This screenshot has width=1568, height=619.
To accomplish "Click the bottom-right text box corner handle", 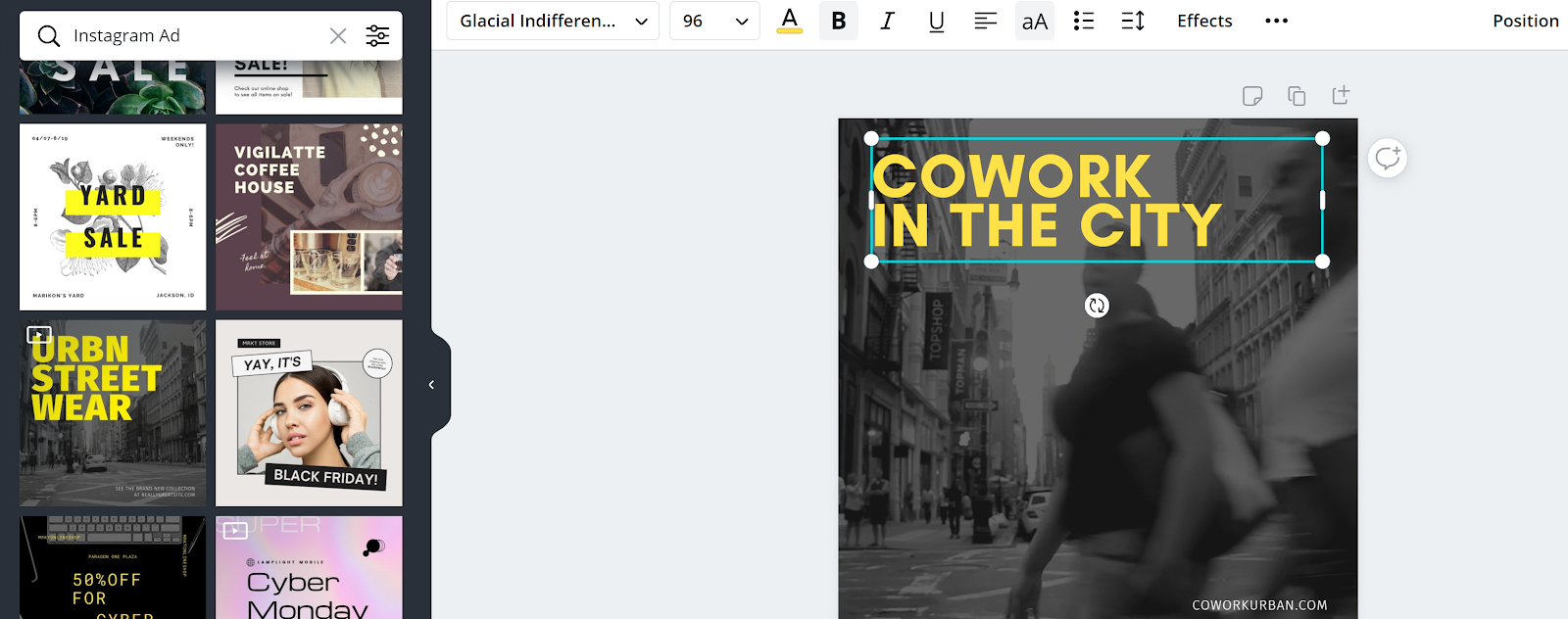I will coord(1322,262).
